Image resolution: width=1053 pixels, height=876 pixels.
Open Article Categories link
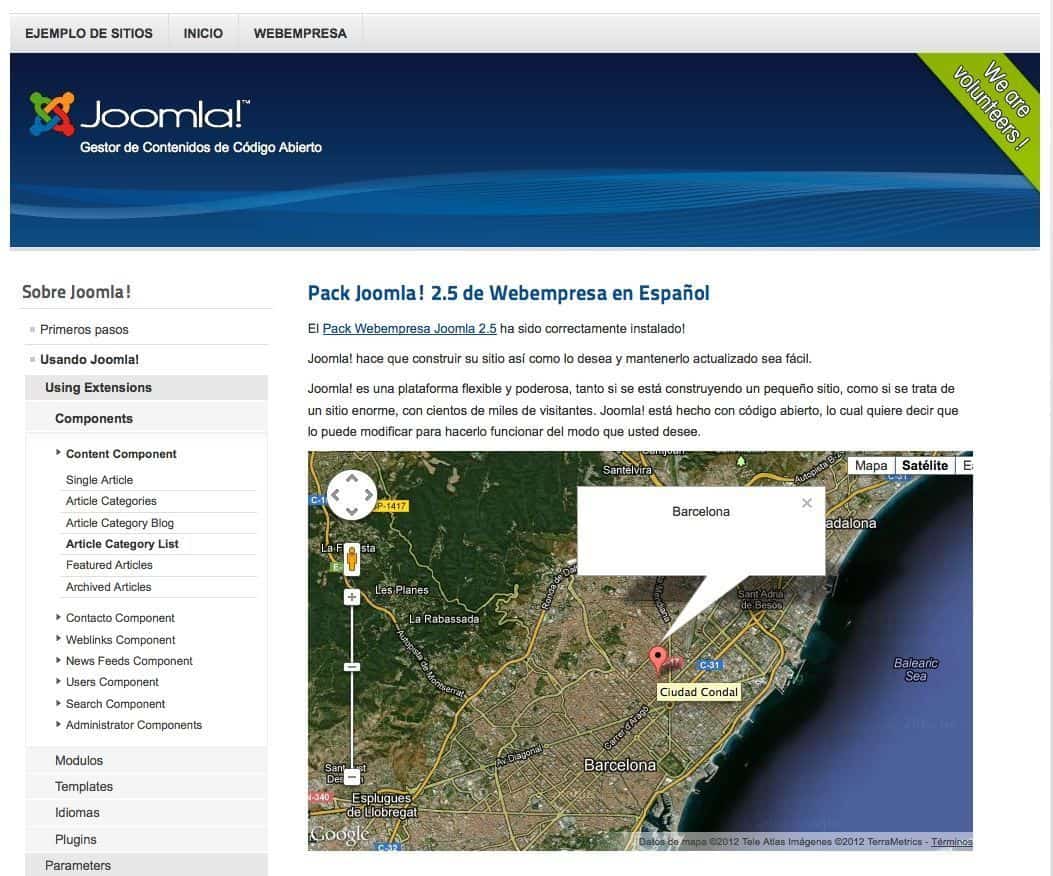click(111, 501)
